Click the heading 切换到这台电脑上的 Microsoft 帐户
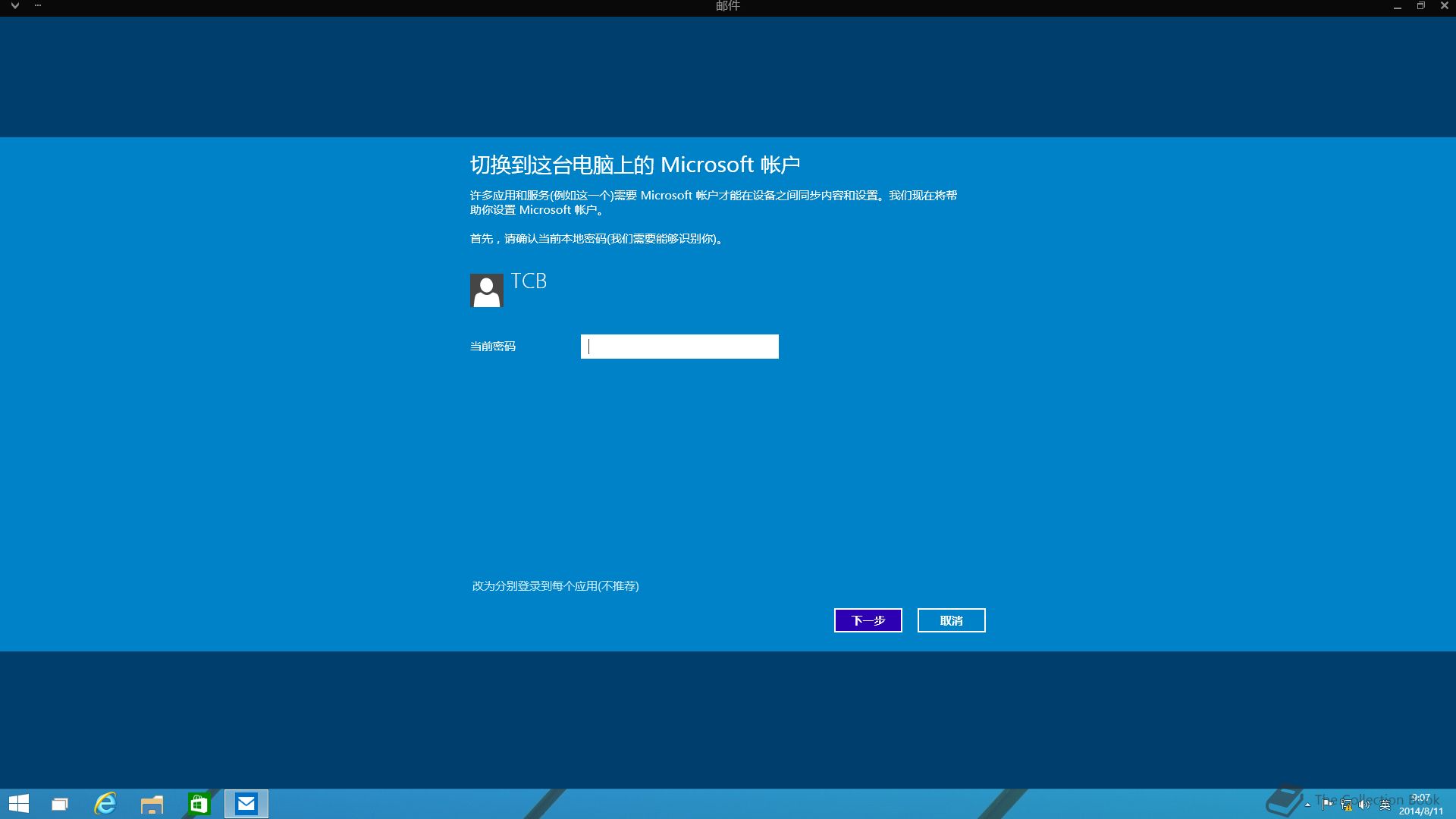The image size is (1456, 819). [x=635, y=165]
